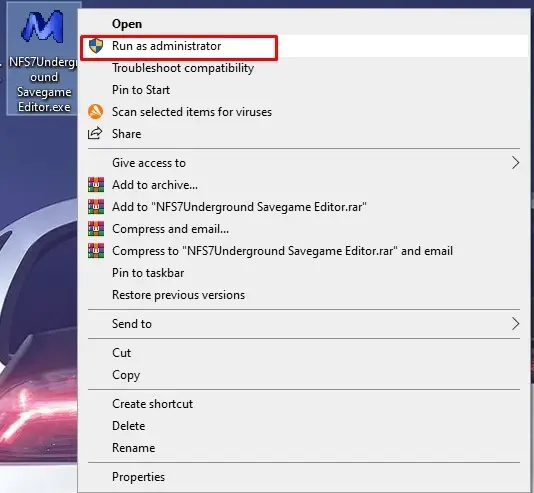The height and width of the screenshot is (493, 534).
Task: Click WinRAR icon beside Compress to .rar and email
Action: point(96,251)
